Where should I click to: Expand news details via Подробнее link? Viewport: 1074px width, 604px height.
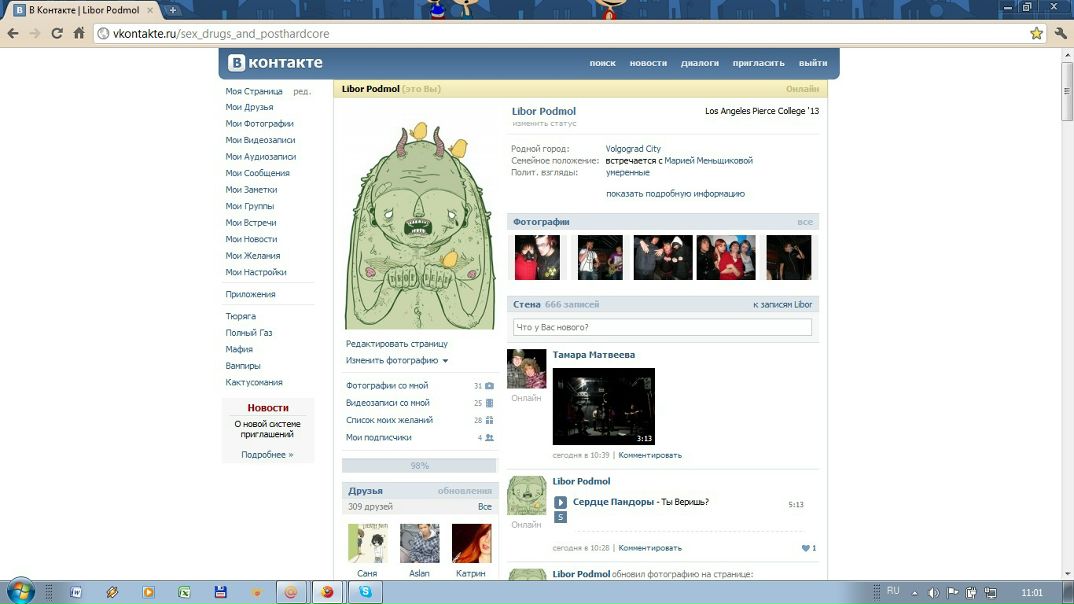(x=267, y=455)
